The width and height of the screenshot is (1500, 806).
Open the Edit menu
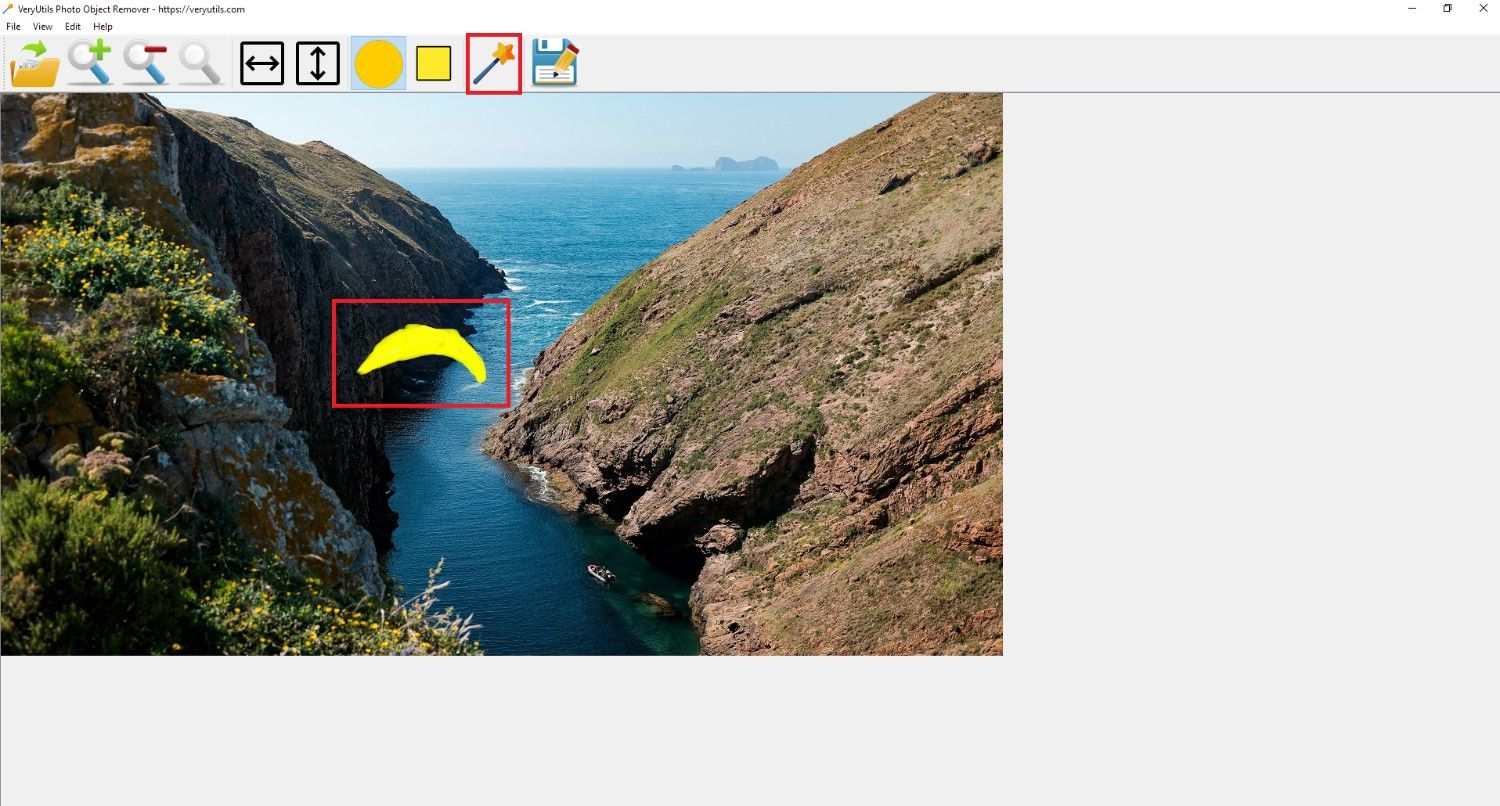(x=73, y=27)
